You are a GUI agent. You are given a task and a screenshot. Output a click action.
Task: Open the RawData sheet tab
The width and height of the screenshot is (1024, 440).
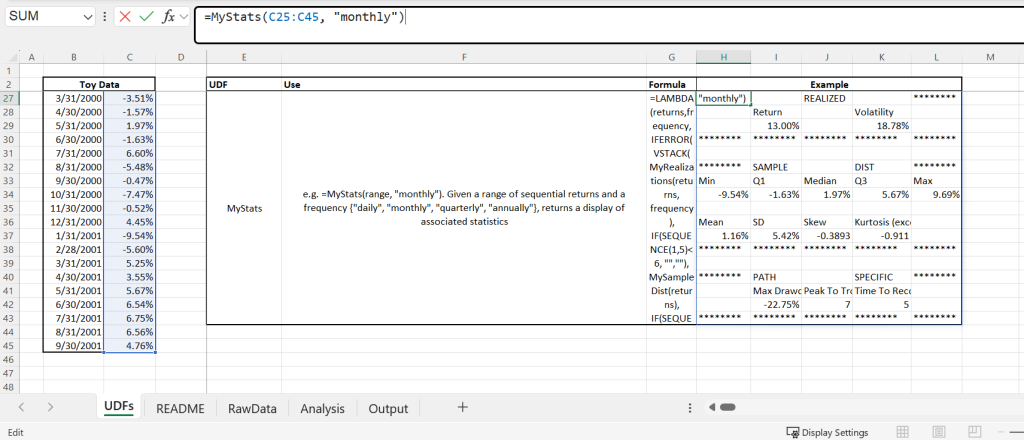[252, 408]
